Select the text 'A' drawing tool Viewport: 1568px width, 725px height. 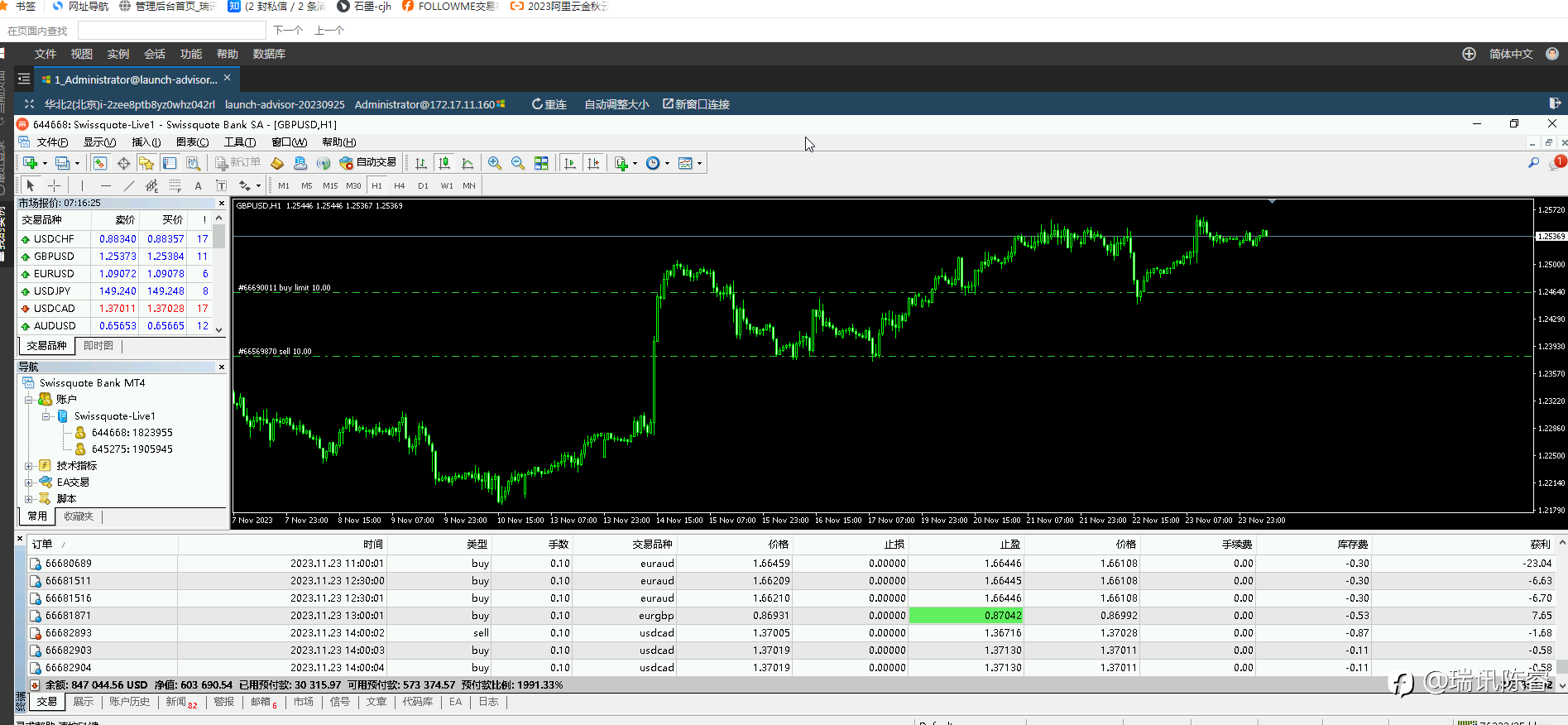198,185
